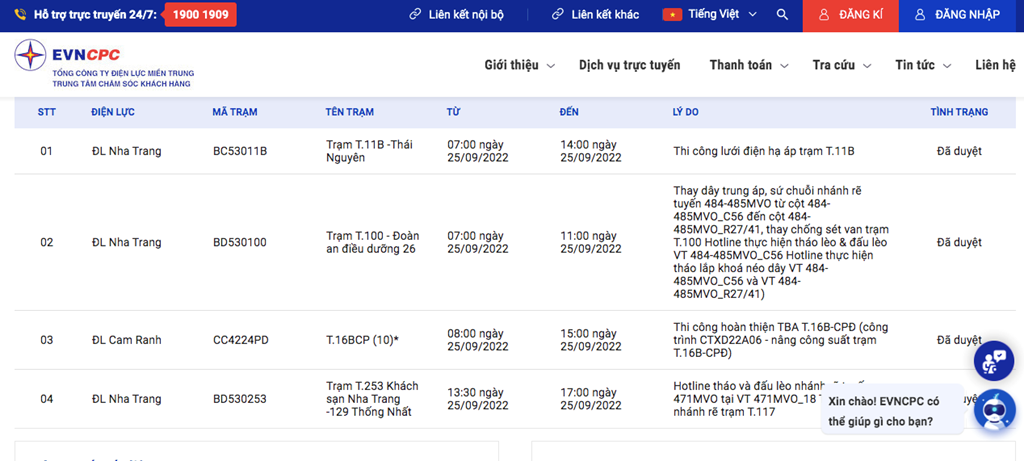Click the chain icon for Liên kết khác
Viewport: 1024px width, 461px height.
click(x=558, y=15)
